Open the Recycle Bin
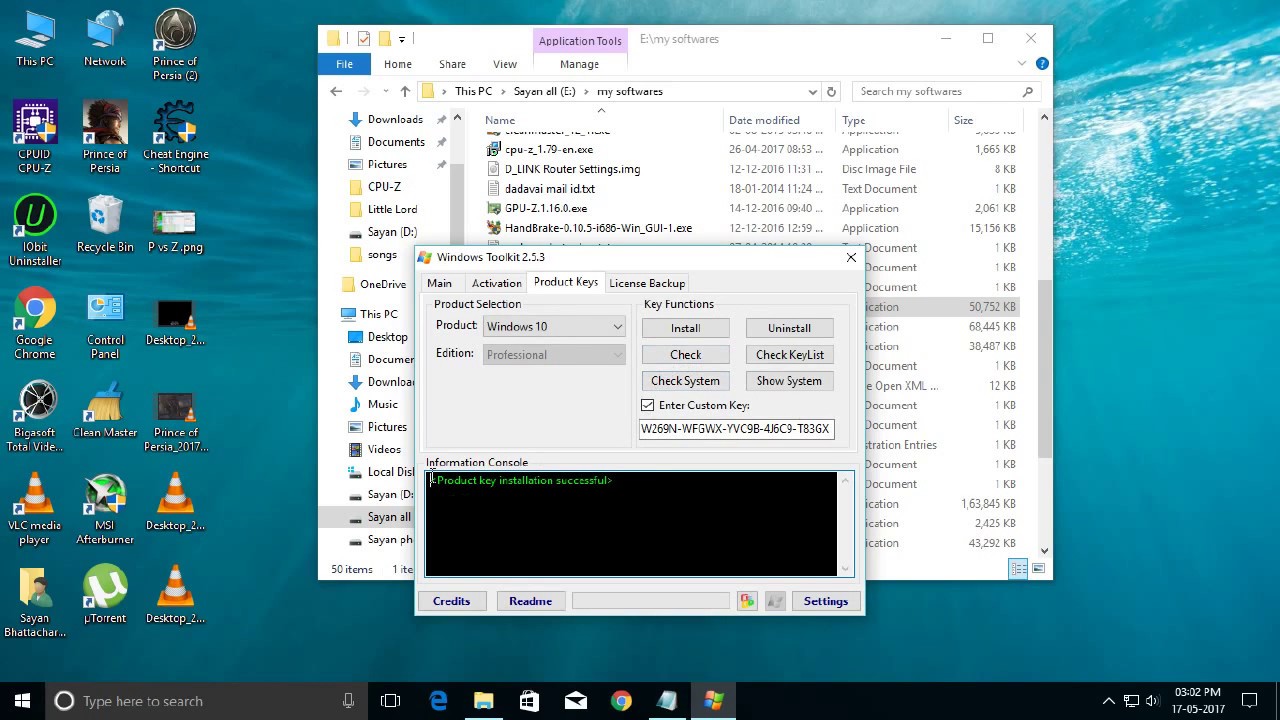The width and height of the screenshot is (1280, 720). [105, 225]
